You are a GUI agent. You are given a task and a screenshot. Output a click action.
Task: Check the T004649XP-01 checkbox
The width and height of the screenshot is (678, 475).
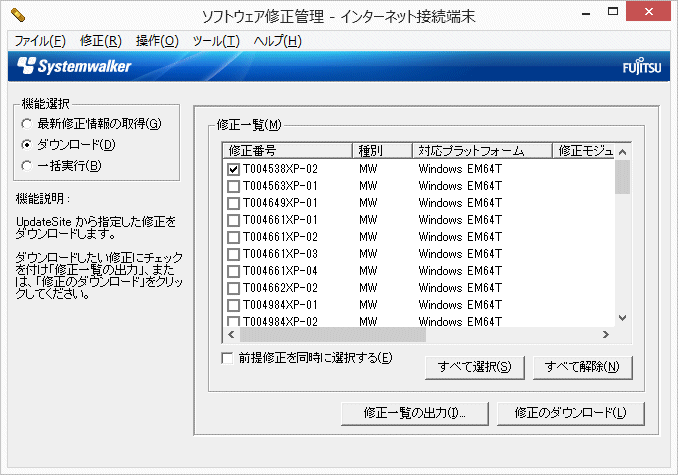(233, 203)
